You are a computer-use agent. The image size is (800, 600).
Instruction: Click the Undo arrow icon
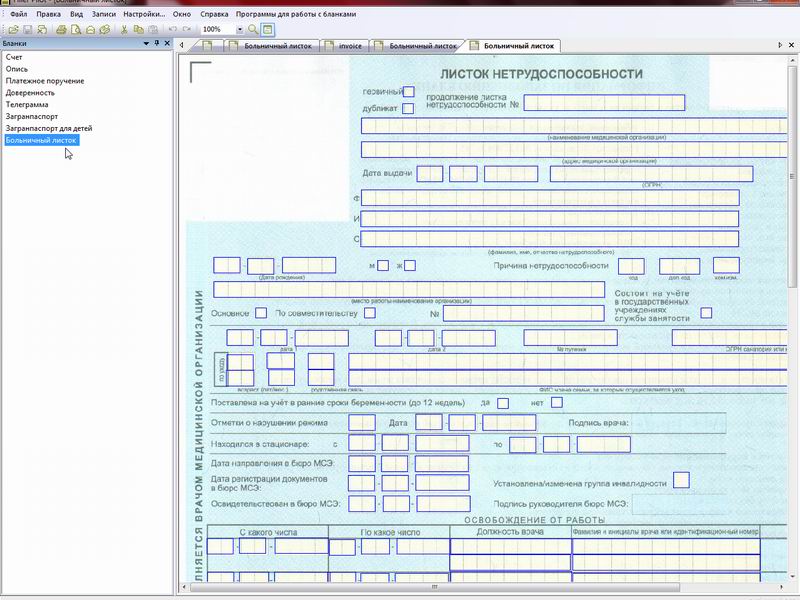(172, 30)
